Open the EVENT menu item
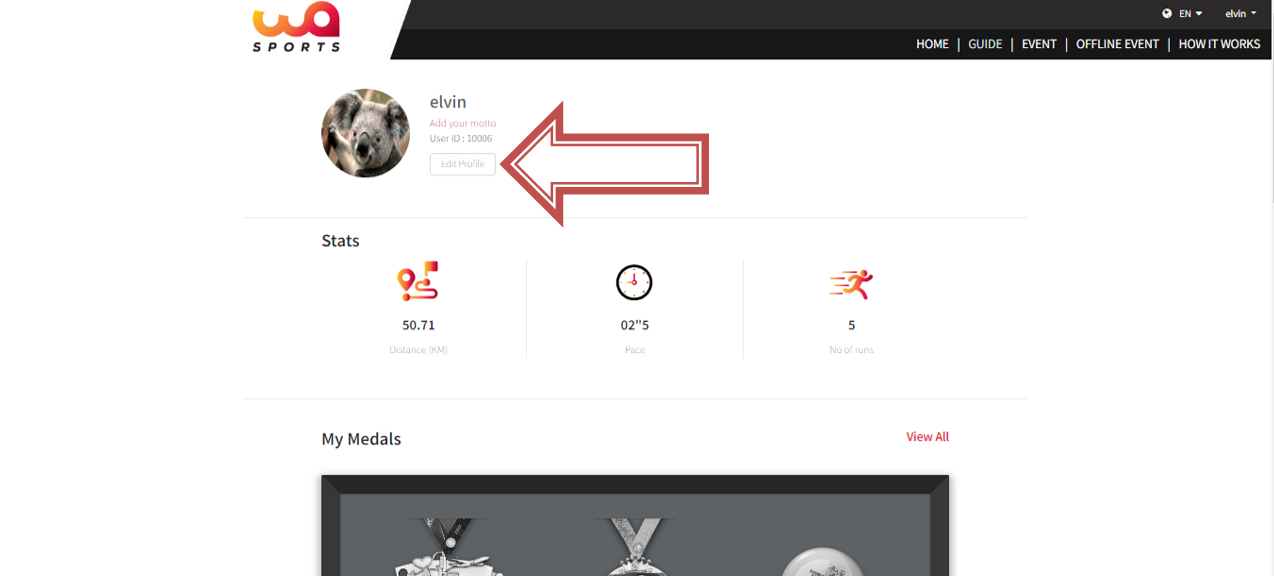This screenshot has width=1274, height=576. pyautogui.click(x=1039, y=44)
